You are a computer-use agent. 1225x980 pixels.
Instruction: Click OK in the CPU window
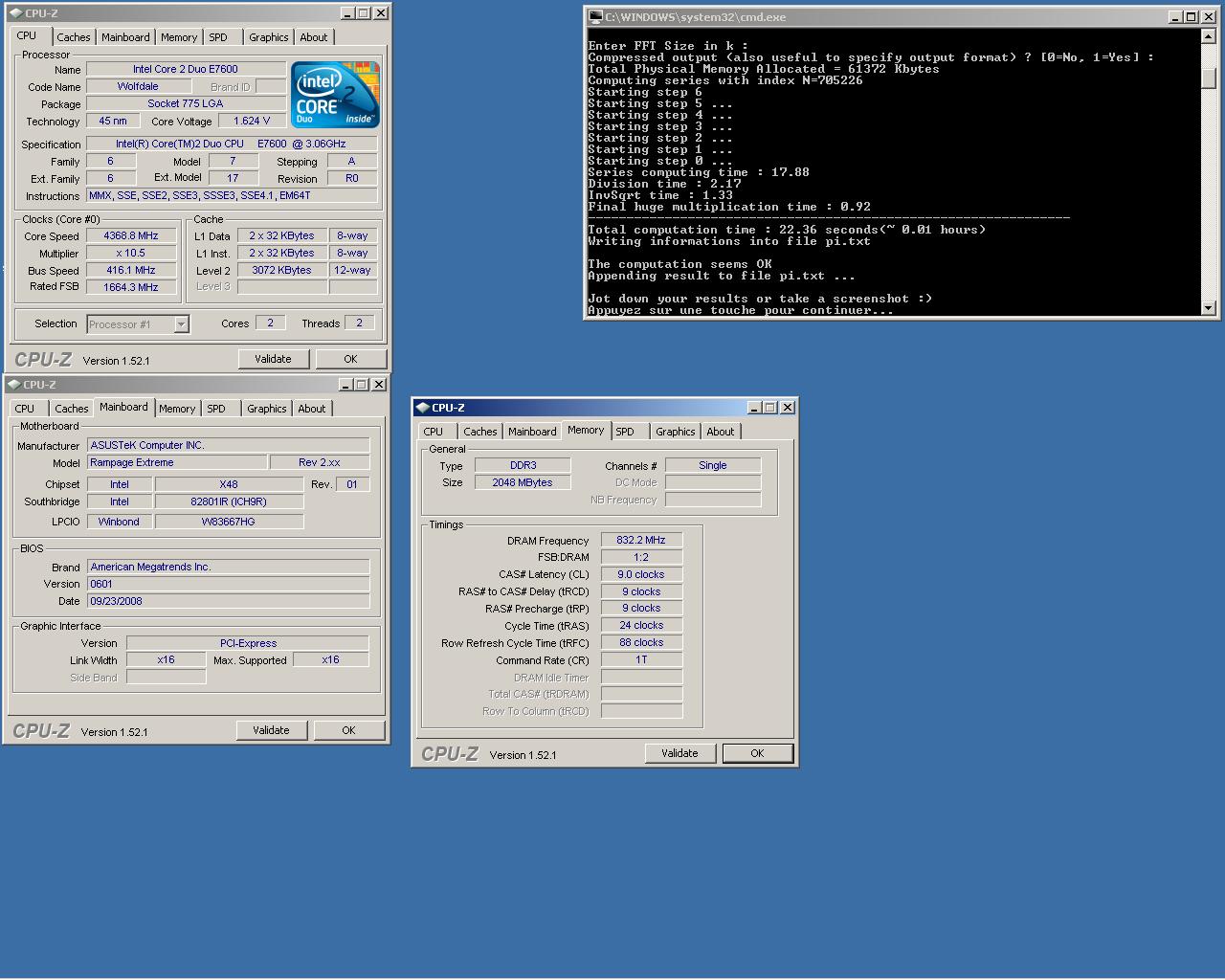click(x=350, y=359)
